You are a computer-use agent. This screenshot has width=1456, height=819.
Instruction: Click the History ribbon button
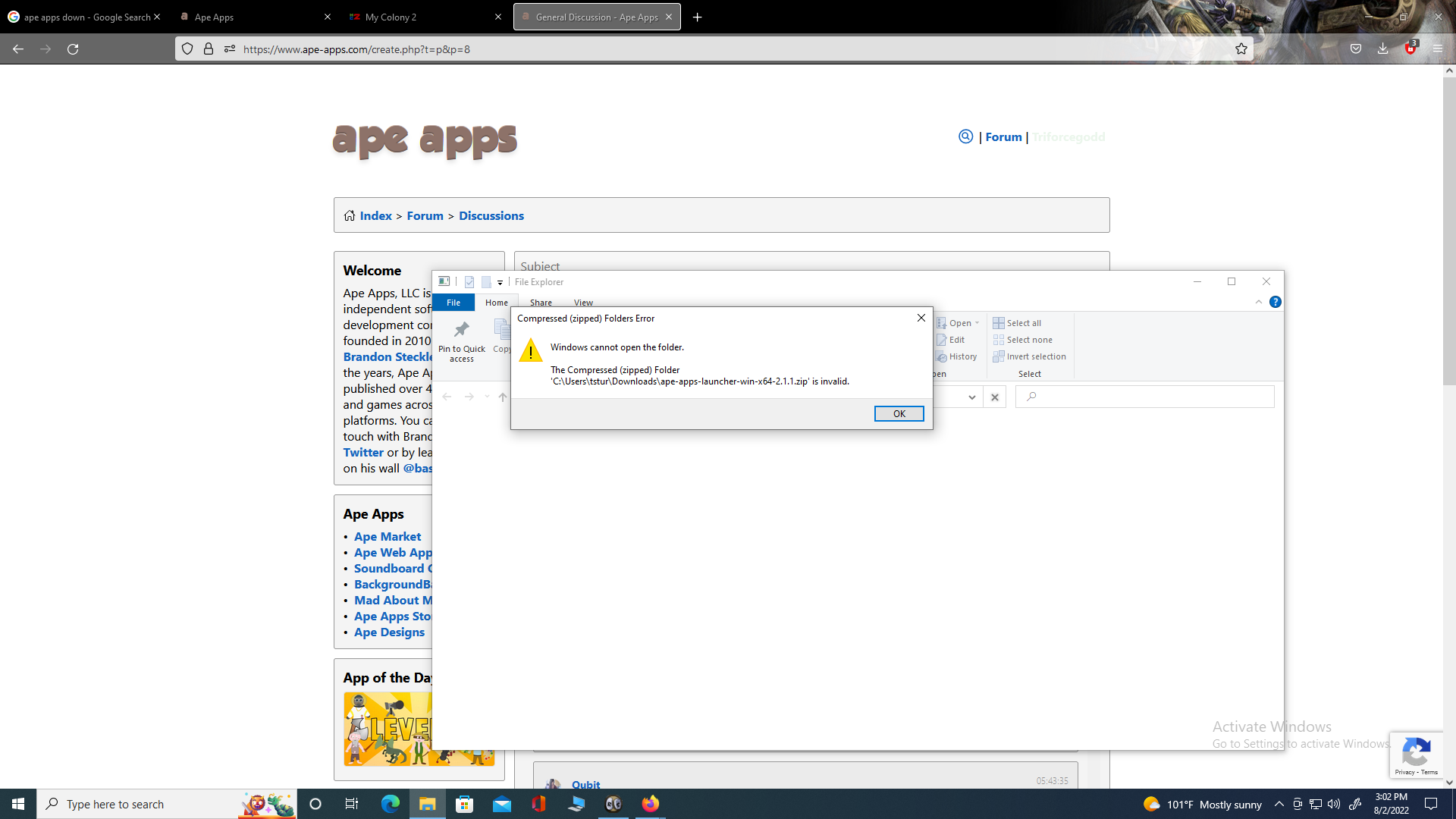(956, 356)
